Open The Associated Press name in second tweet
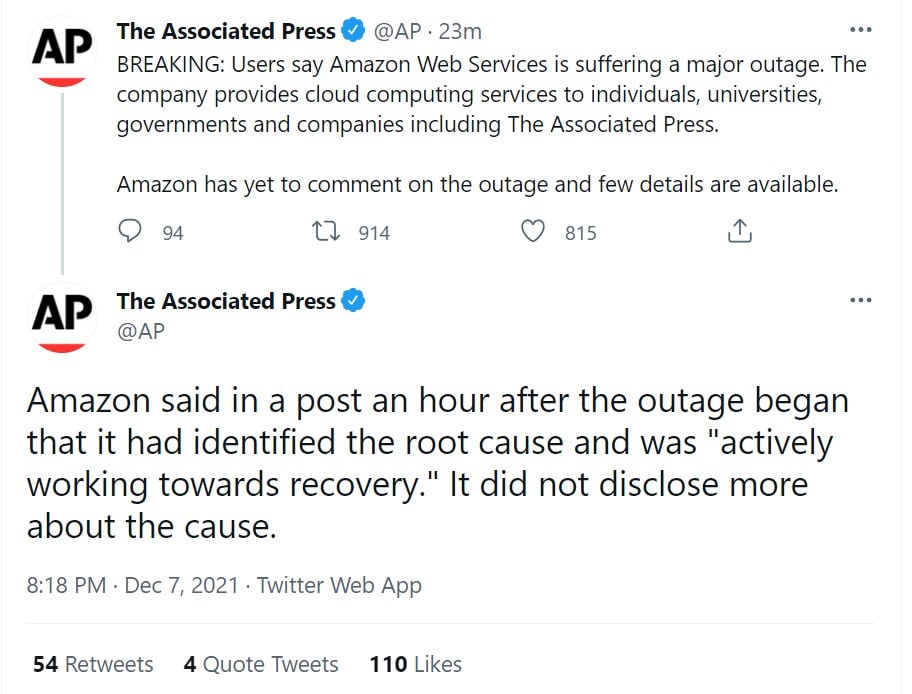Viewport: 912px width, 694px height. tap(226, 301)
